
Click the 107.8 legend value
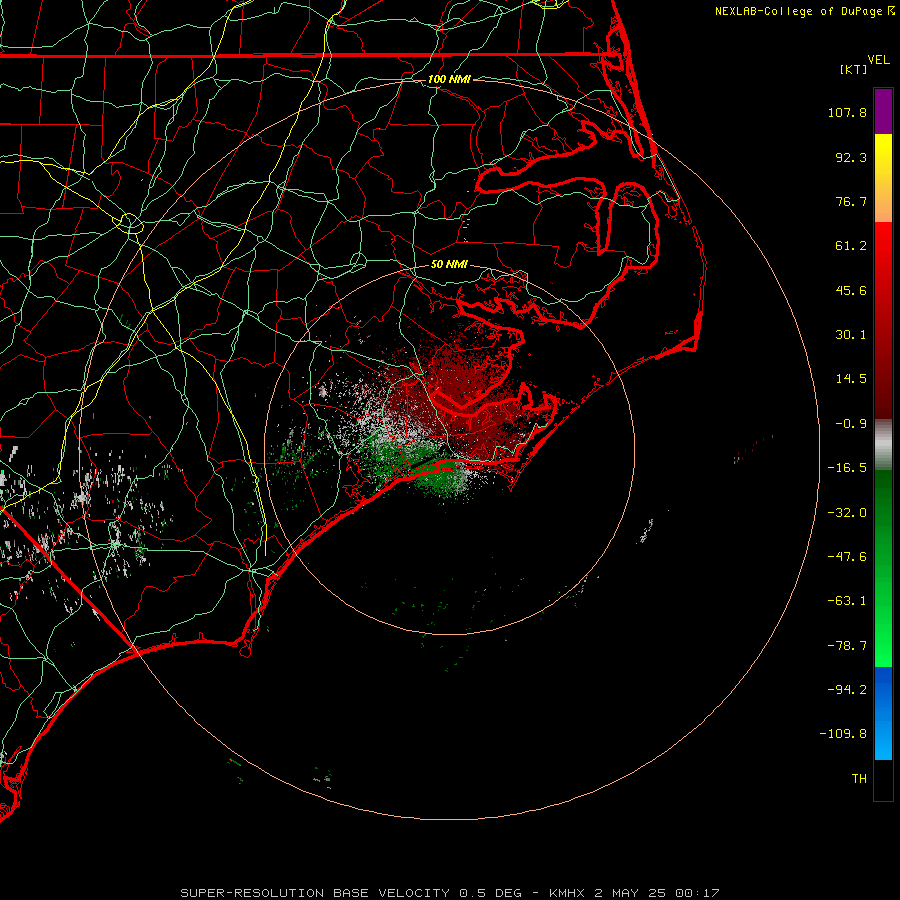[x=847, y=112]
